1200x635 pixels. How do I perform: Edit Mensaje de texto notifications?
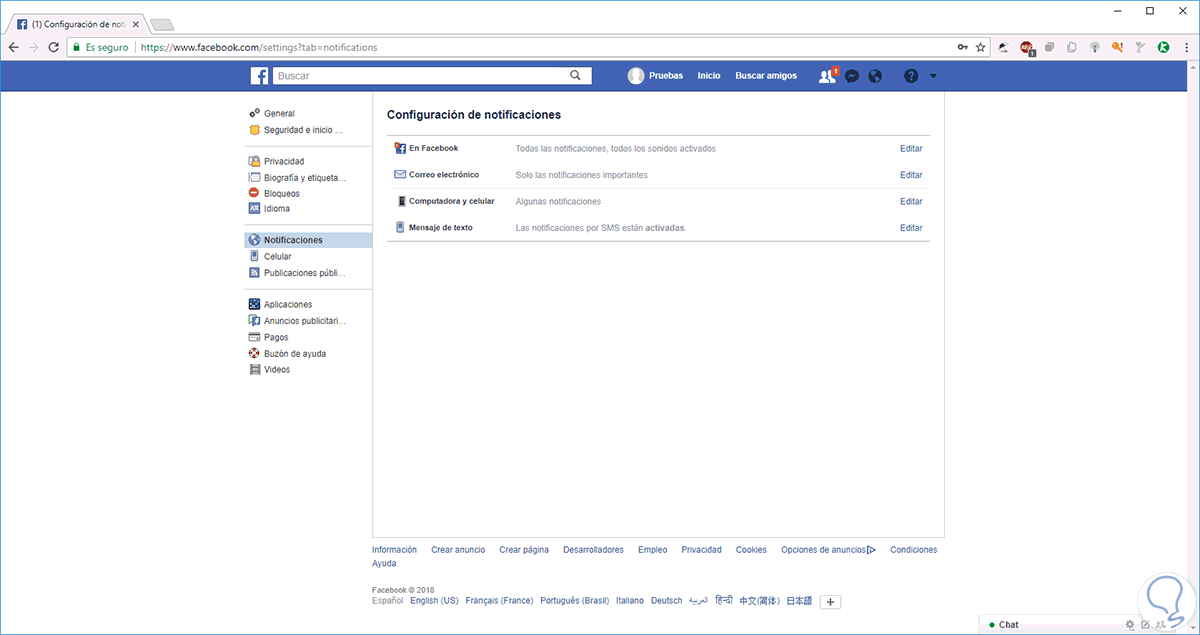click(911, 228)
